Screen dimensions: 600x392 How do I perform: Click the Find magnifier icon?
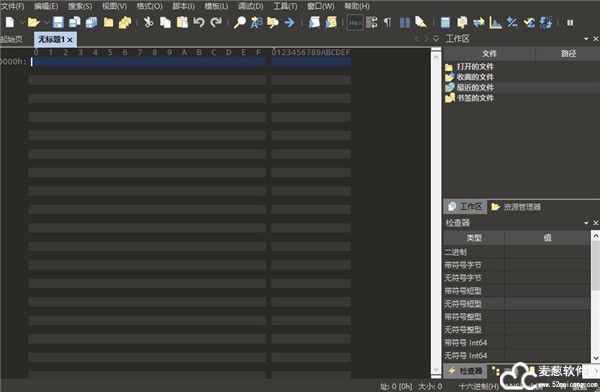tap(240, 23)
